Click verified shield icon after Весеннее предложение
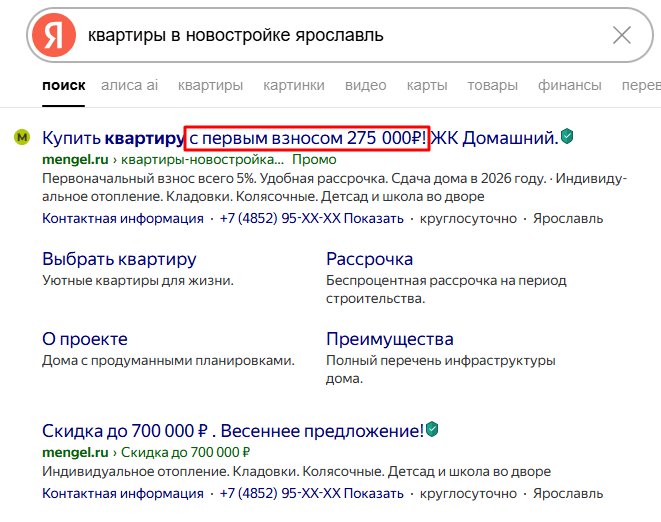This screenshot has height=522, width=661. pos(432,429)
